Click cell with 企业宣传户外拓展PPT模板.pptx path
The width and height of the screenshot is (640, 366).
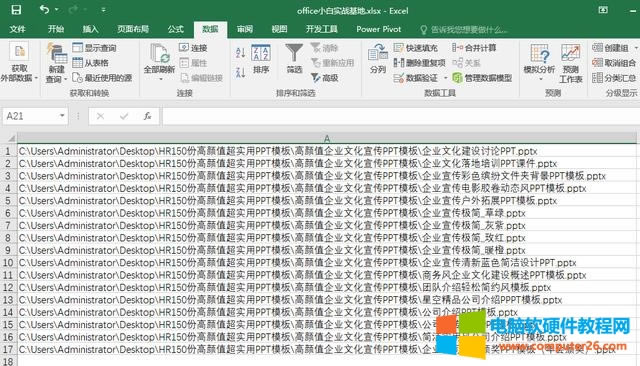coord(327,201)
